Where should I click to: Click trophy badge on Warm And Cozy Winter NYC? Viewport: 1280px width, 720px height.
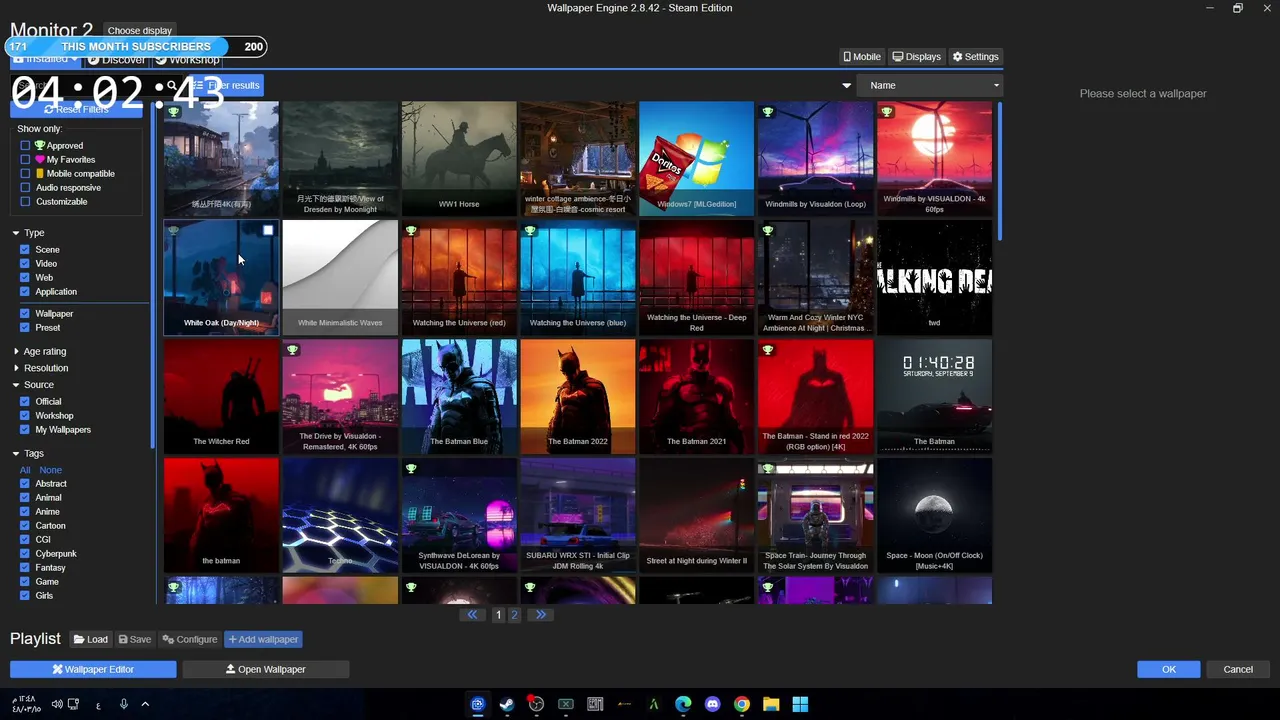[x=768, y=231]
